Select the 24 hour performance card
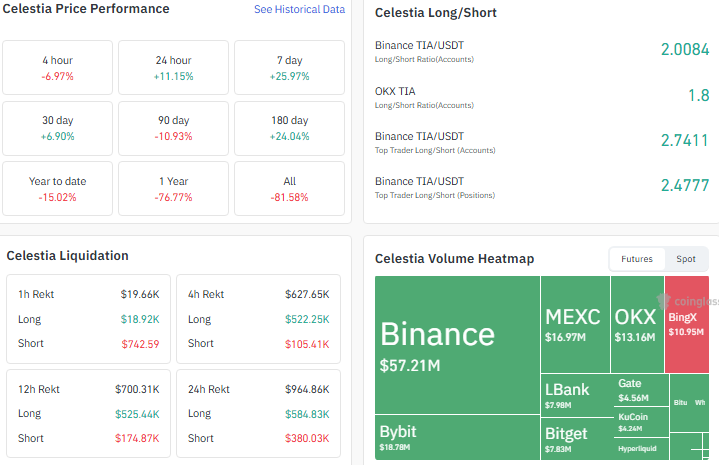719x465 pixels. 173,67
